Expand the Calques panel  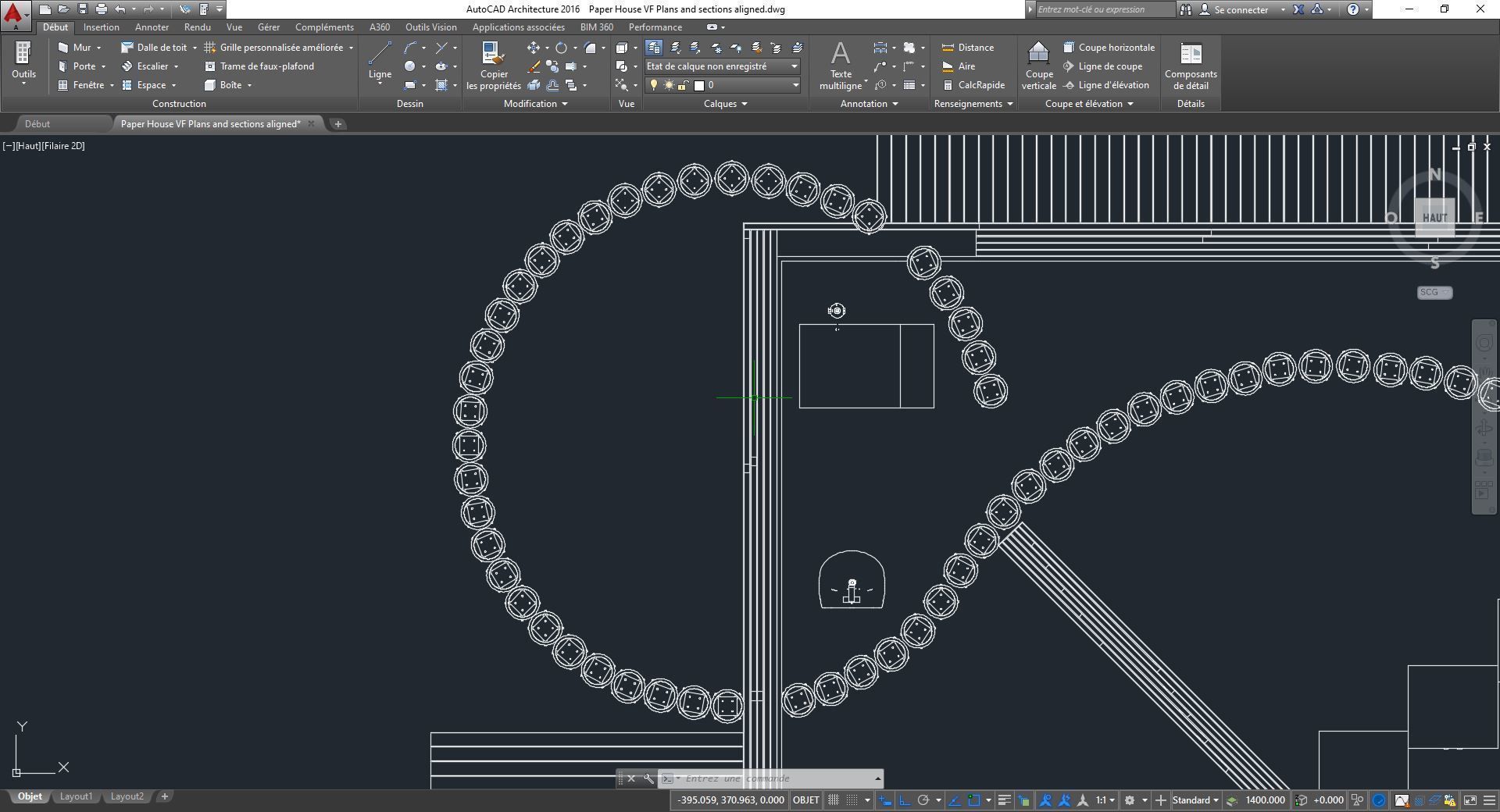[x=726, y=104]
